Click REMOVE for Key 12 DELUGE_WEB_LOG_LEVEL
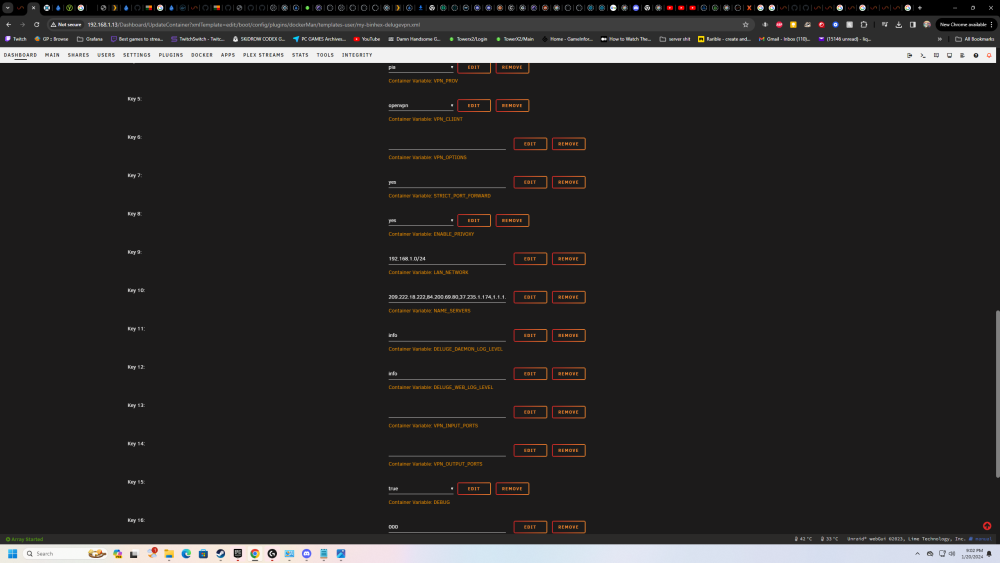 coord(568,374)
